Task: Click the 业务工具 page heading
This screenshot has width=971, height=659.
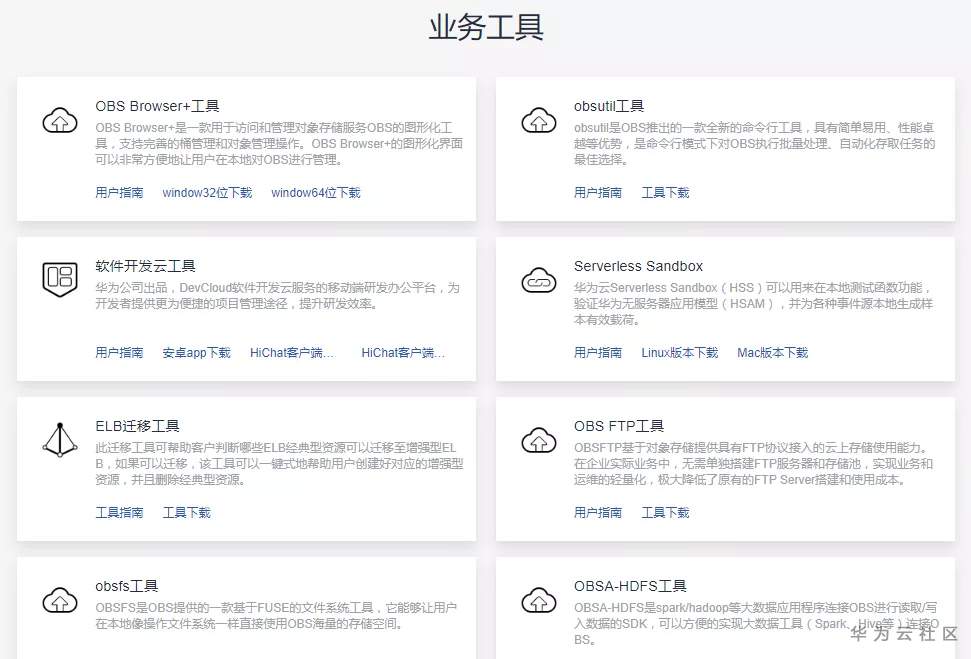Action: [486, 27]
